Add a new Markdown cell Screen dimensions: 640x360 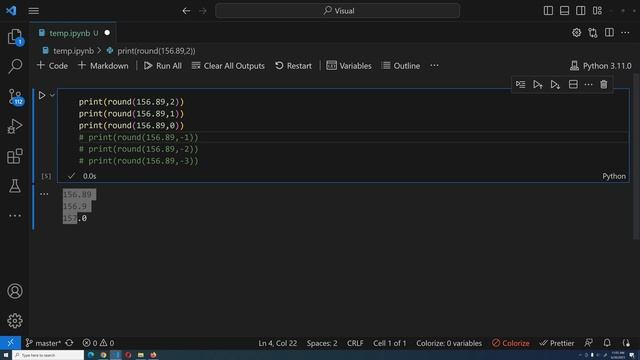click(103, 66)
